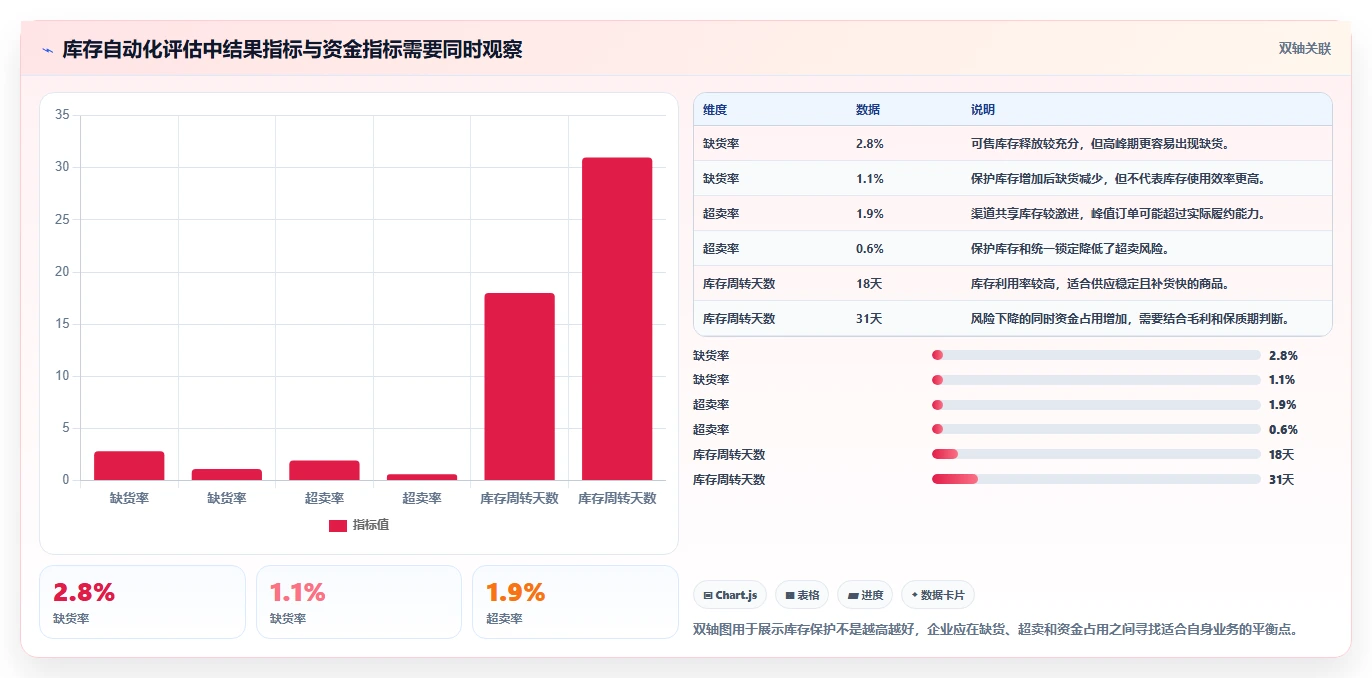Click the 双轴关联 tag in the header
Screen dimensions: 1372x678
point(1305,49)
